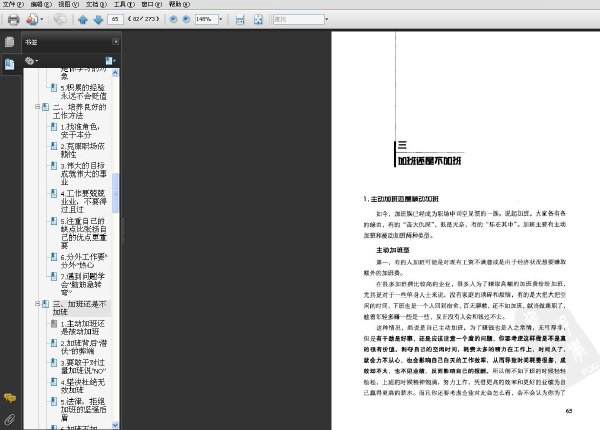Click bookmark page icon beside 2.加班背后
Viewport: 600px width, 430px height.
point(54,343)
